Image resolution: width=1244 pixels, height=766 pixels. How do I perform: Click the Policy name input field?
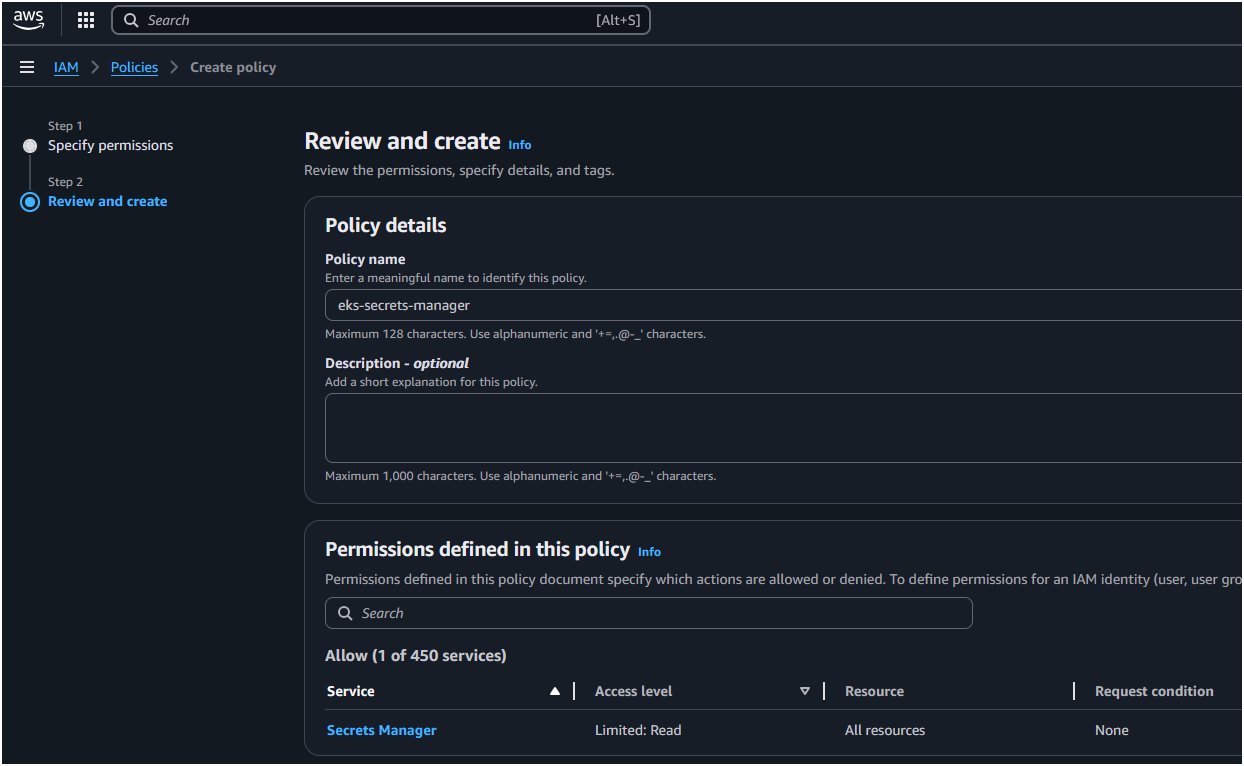pyautogui.click(x=780, y=305)
